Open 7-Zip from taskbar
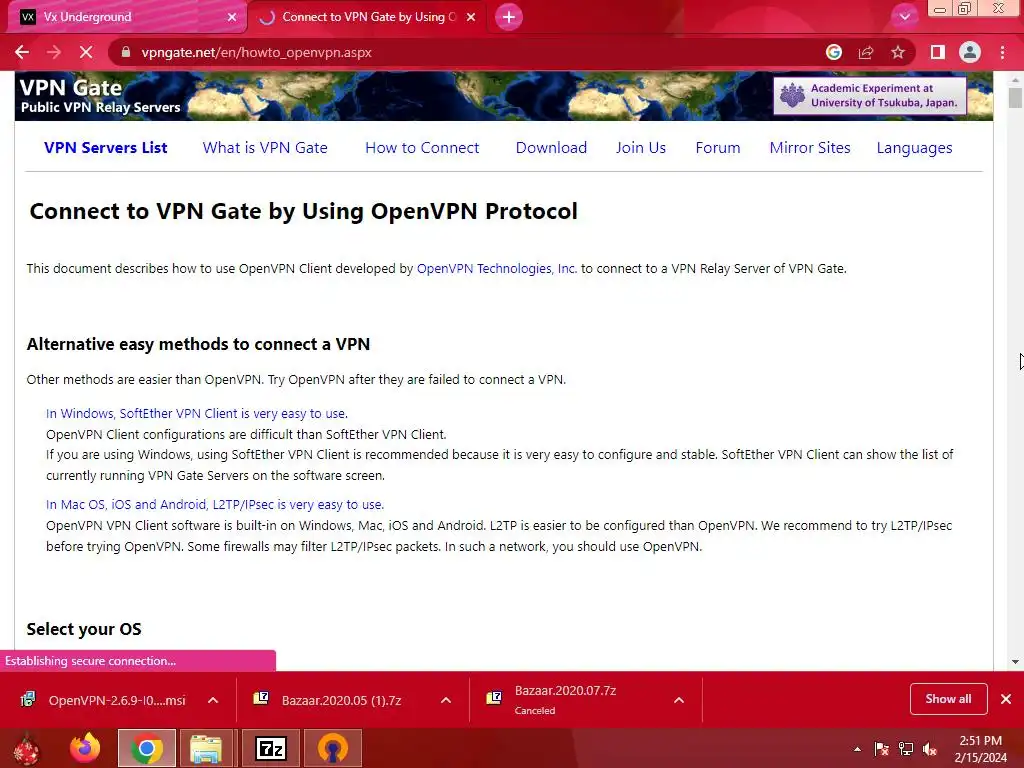1024x768 pixels. pos(271,748)
